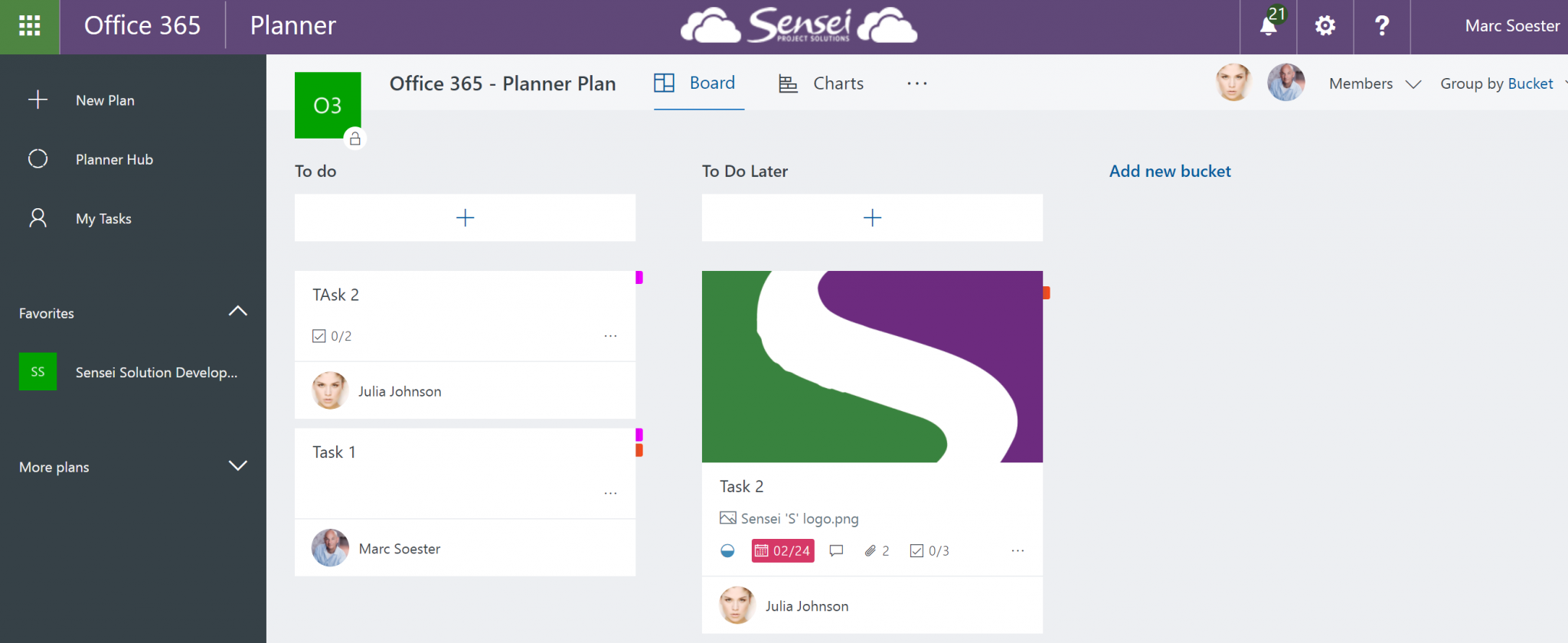The width and height of the screenshot is (1568, 643).
Task: Click Marc Soester avatar on Task 1 card
Action: tap(330, 548)
